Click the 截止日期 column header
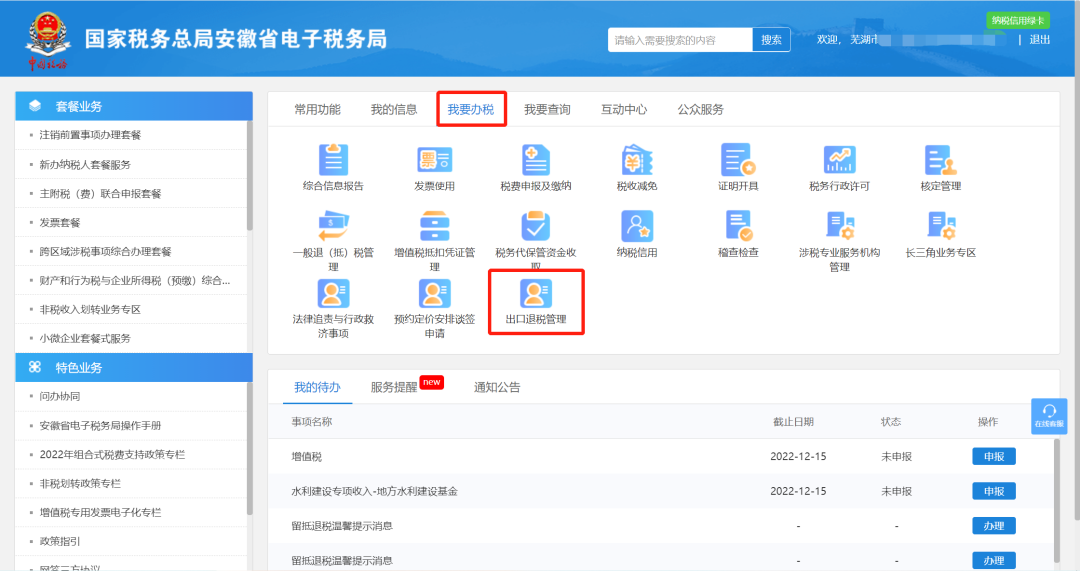Screen dimensions: 1080x571 pos(793,422)
